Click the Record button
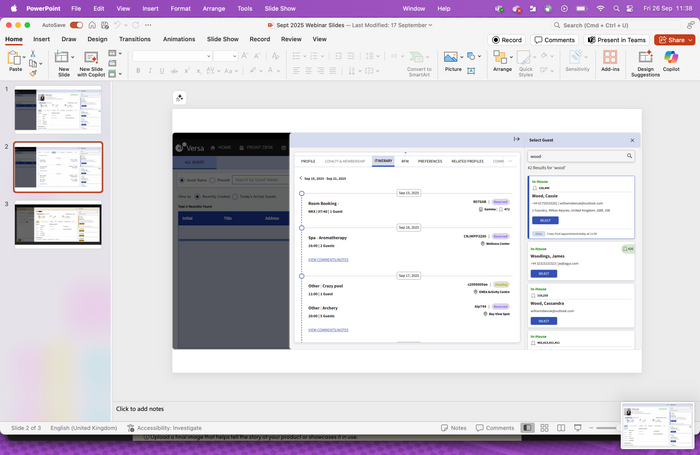The width and height of the screenshot is (700, 455). pos(506,40)
